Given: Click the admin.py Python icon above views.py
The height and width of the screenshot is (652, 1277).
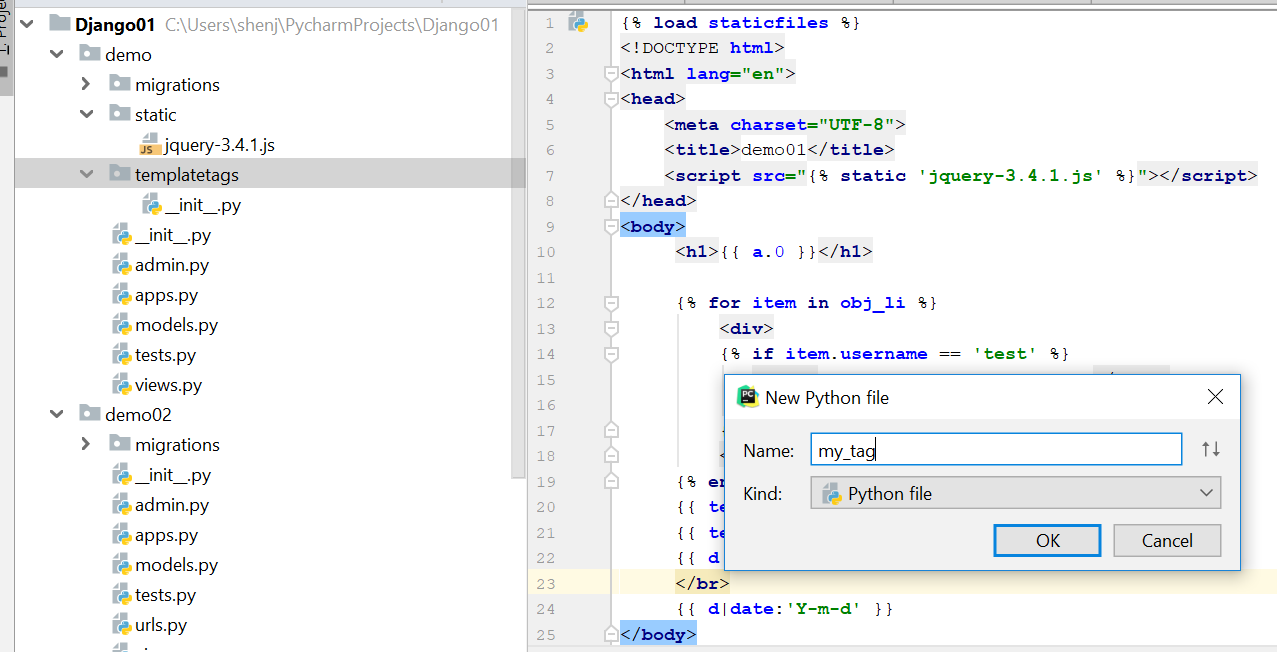Looking at the screenshot, I should click(x=121, y=265).
